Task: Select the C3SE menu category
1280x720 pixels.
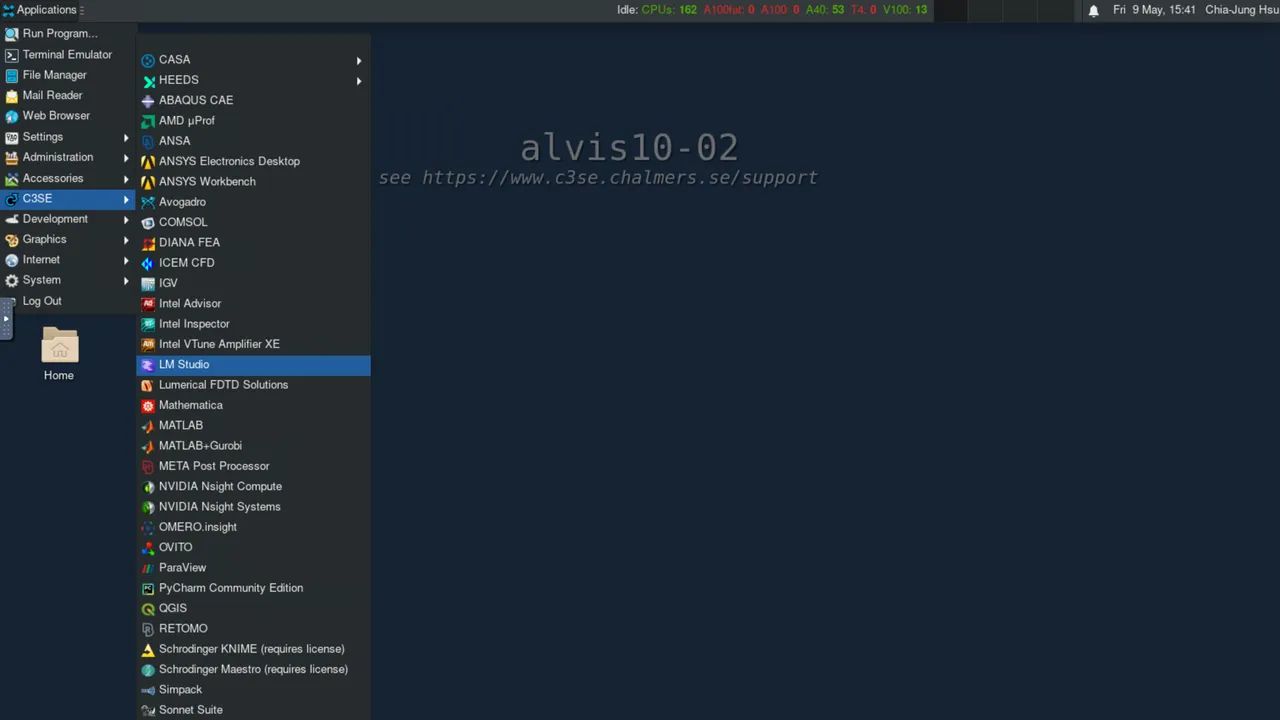Action: click(68, 198)
